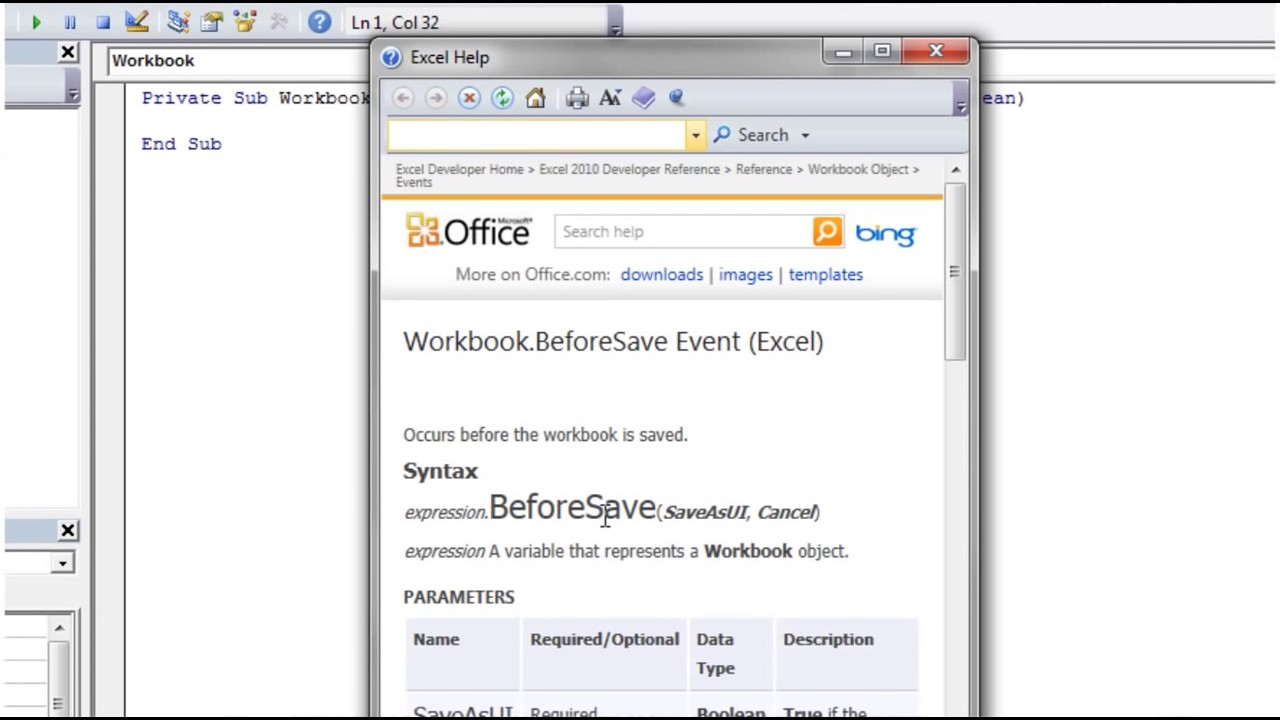Click the red Stop icon in Excel Help

click(x=469, y=97)
